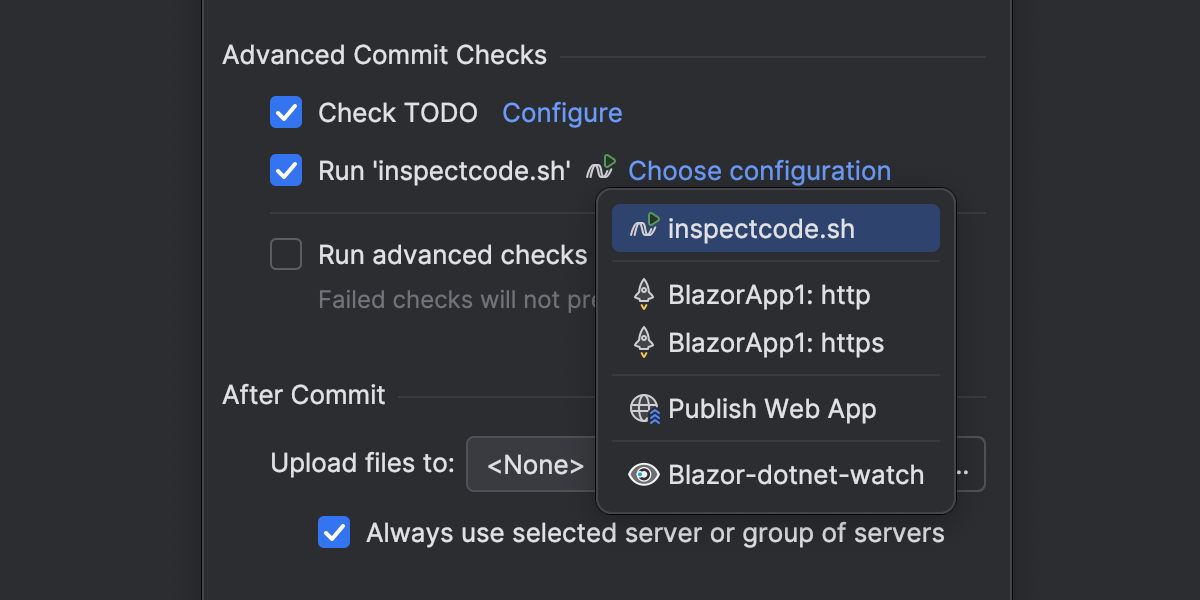Viewport: 1200px width, 600px height.
Task: Disable the Check TODO checkbox
Action: click(x=286, y=113)
